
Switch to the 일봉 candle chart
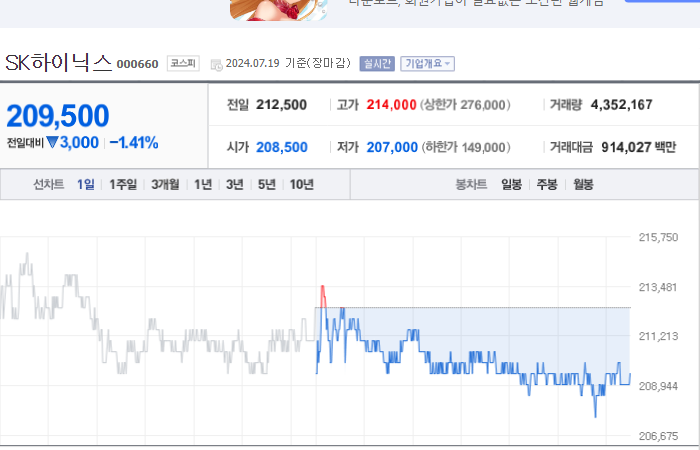(x=512, y=184)
